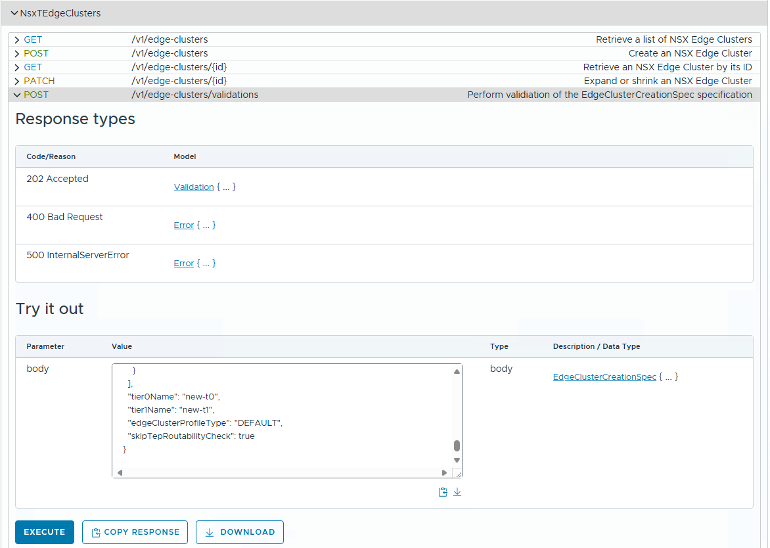Image resolution: width=770 pixels, height=548 pixels.
Task: Click inside the body JSON text area
Action: point(280,420)
